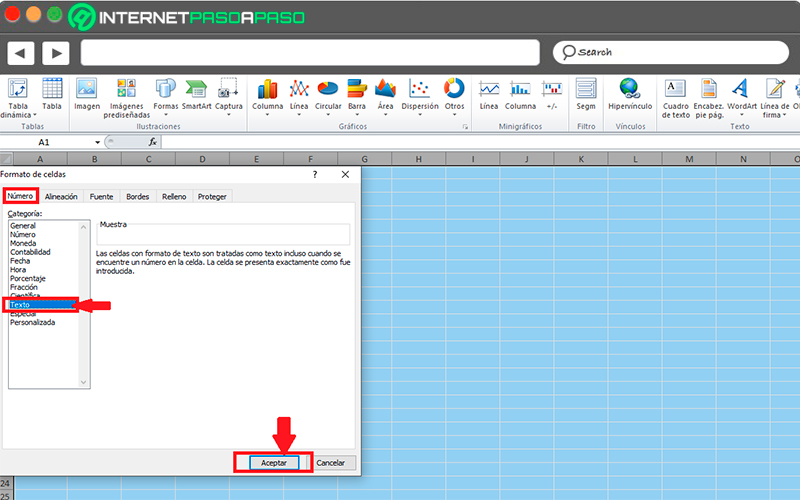Switch to the Alineación tab
800x500 pixels.
(x=61, y=196)
